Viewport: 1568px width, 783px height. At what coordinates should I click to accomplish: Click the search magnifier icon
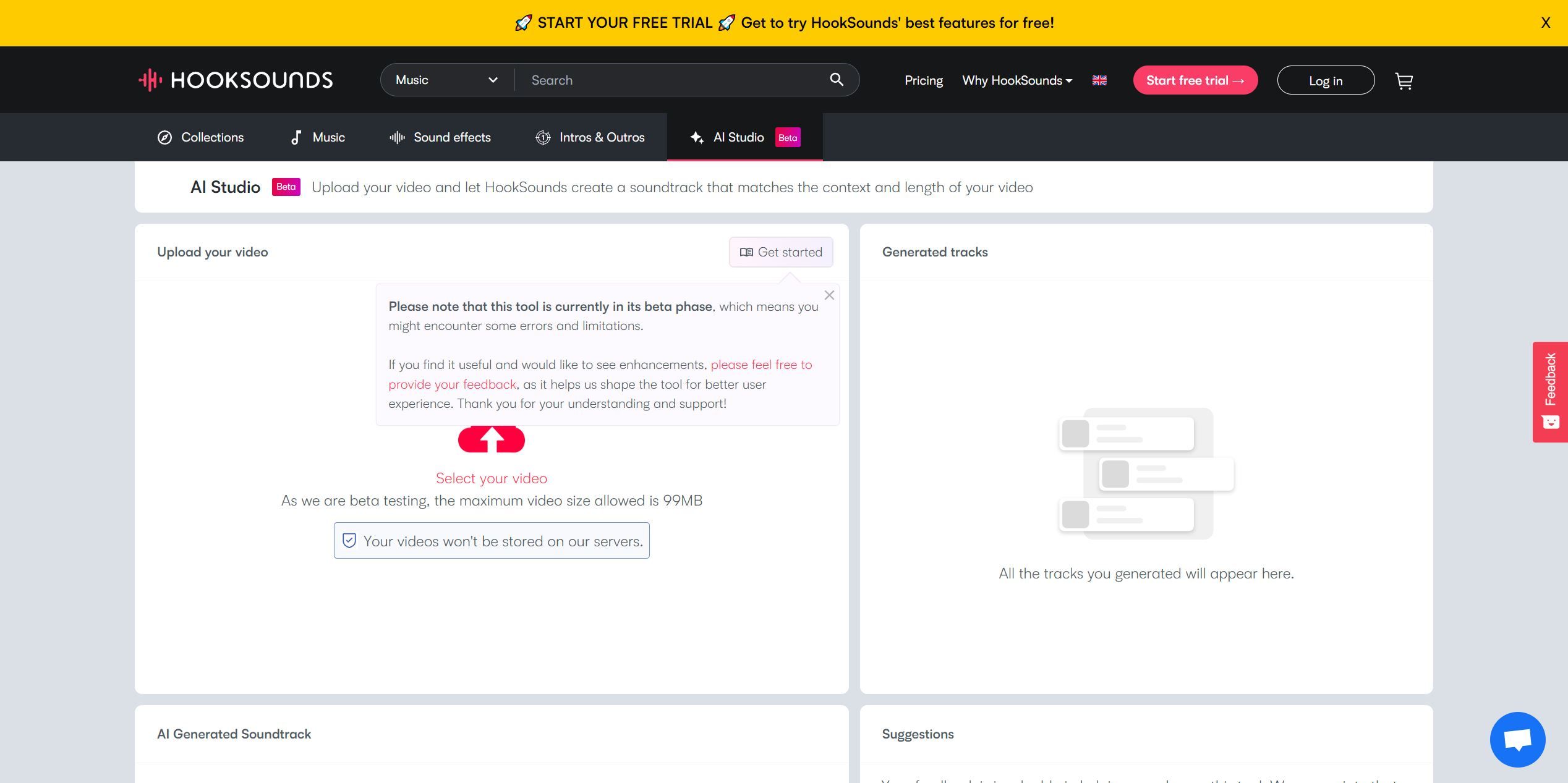pyautogui.click(x=837, y=80)
